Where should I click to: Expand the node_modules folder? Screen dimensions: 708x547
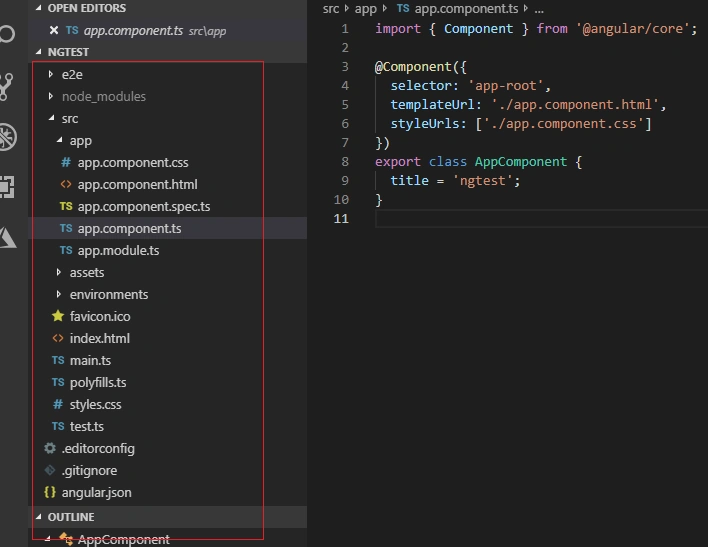tap(51, 96)
